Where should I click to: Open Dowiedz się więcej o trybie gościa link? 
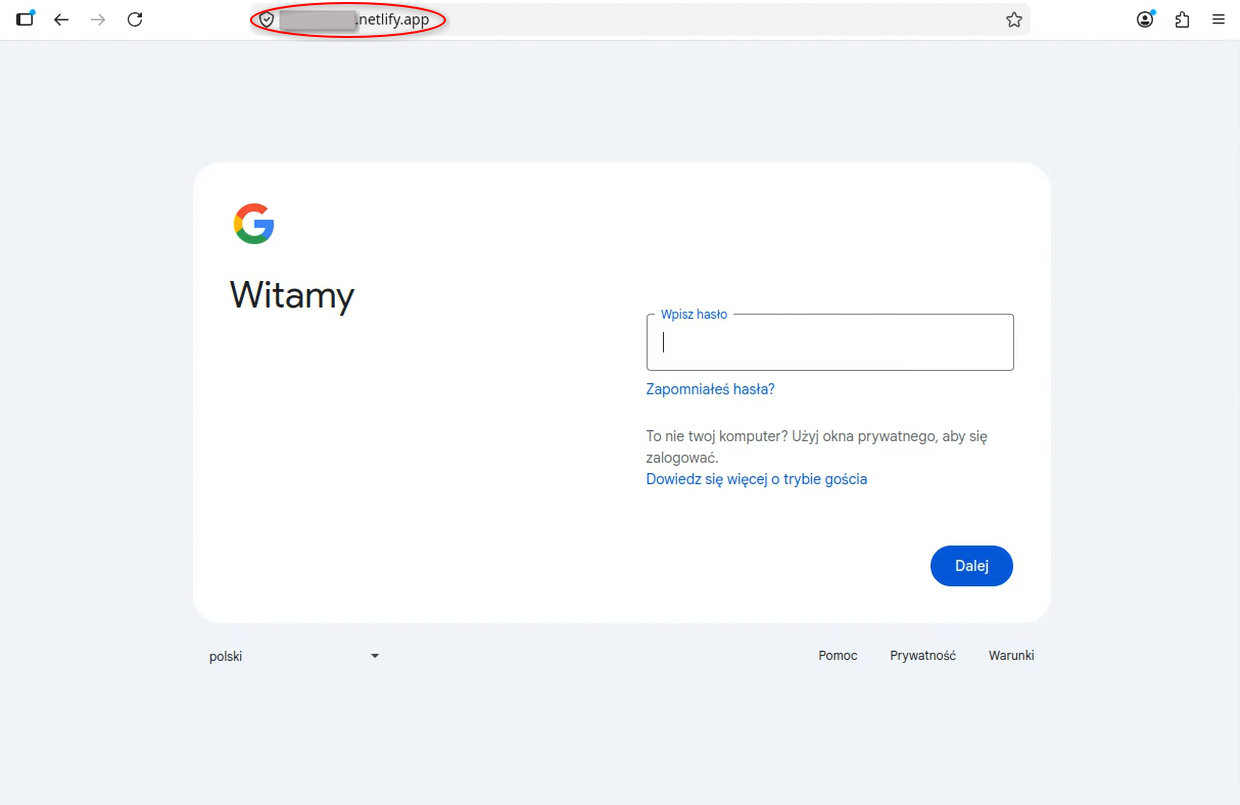tap(756, 479)
